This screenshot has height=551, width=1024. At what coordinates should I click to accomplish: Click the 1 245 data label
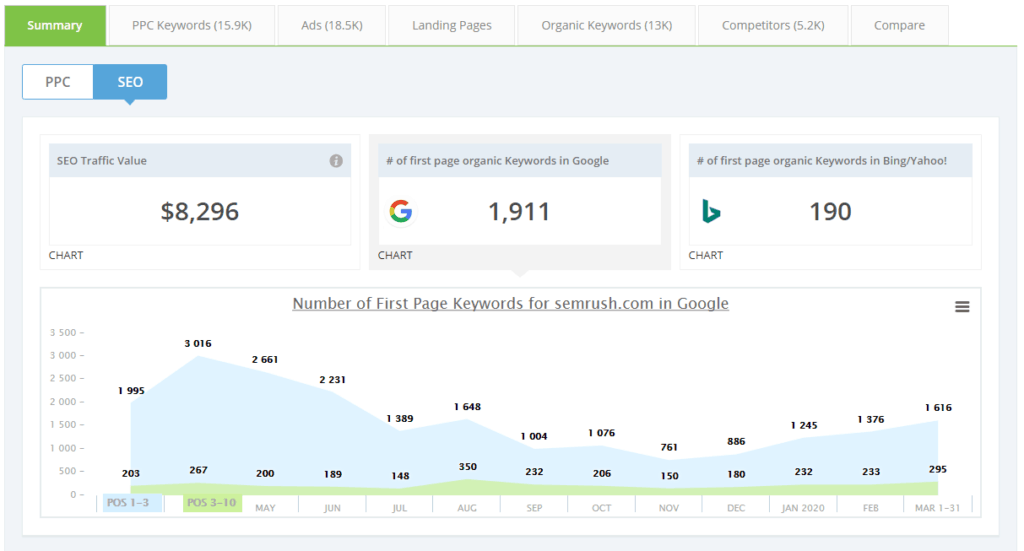[x=804, y=425]
